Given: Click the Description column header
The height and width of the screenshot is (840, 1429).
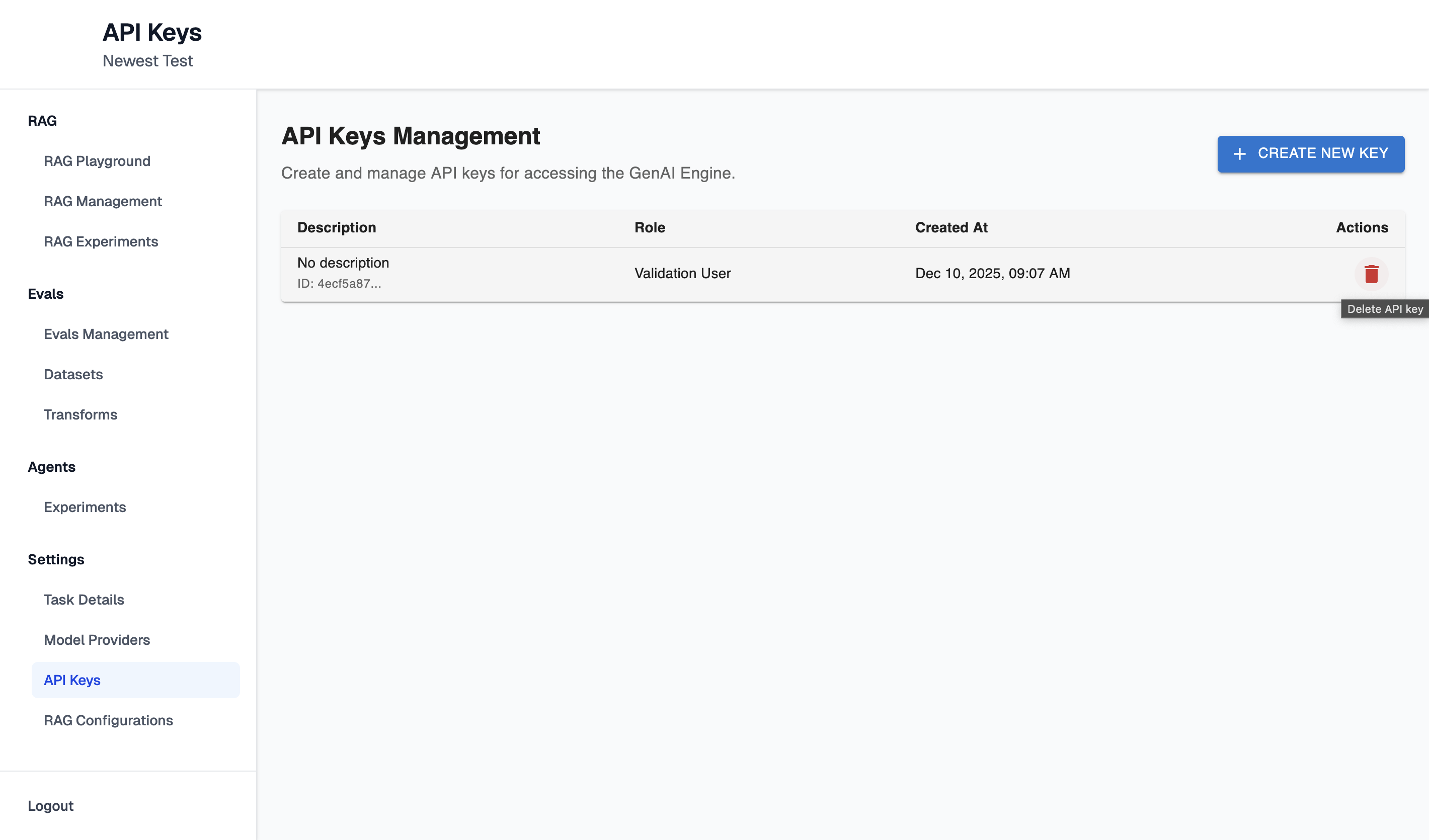Looking at the screenshot, I should (x=336, y=227).
